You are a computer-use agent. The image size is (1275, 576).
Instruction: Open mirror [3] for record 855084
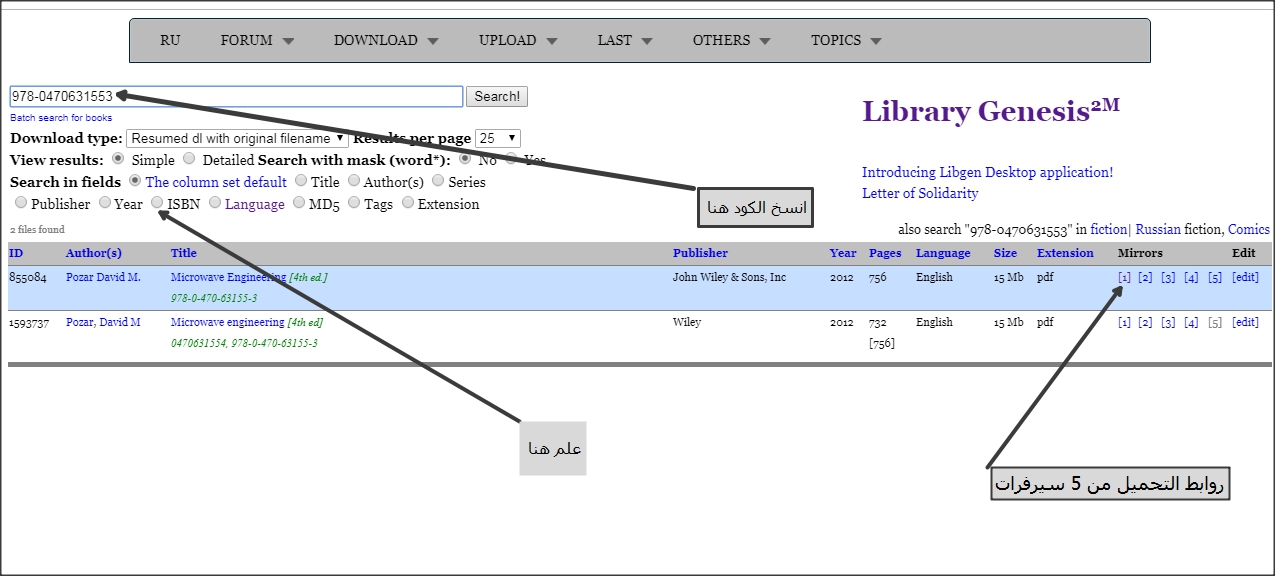click(x=1168, y=277)
